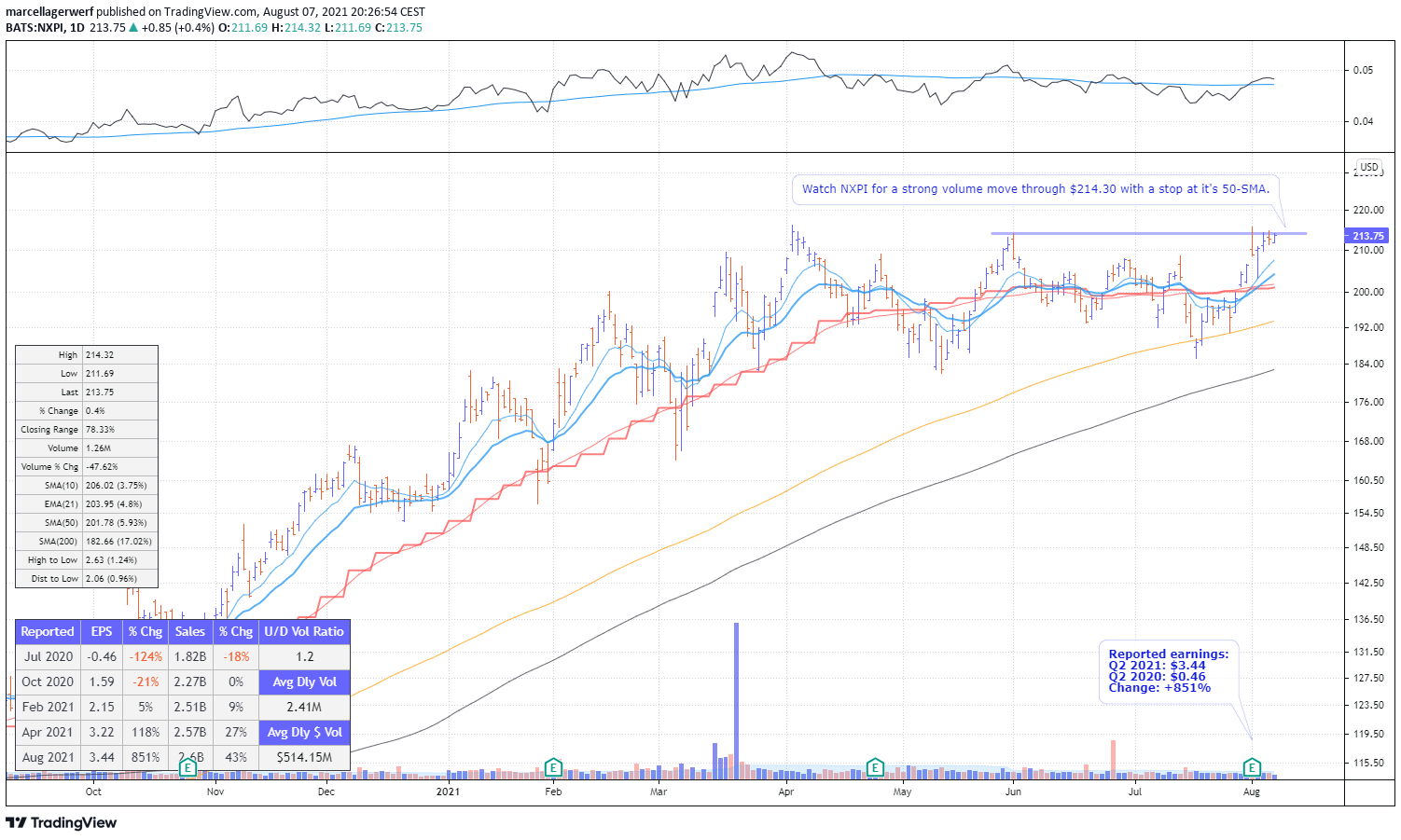Click the High 214.32 row in stats panel

(87, 355)
